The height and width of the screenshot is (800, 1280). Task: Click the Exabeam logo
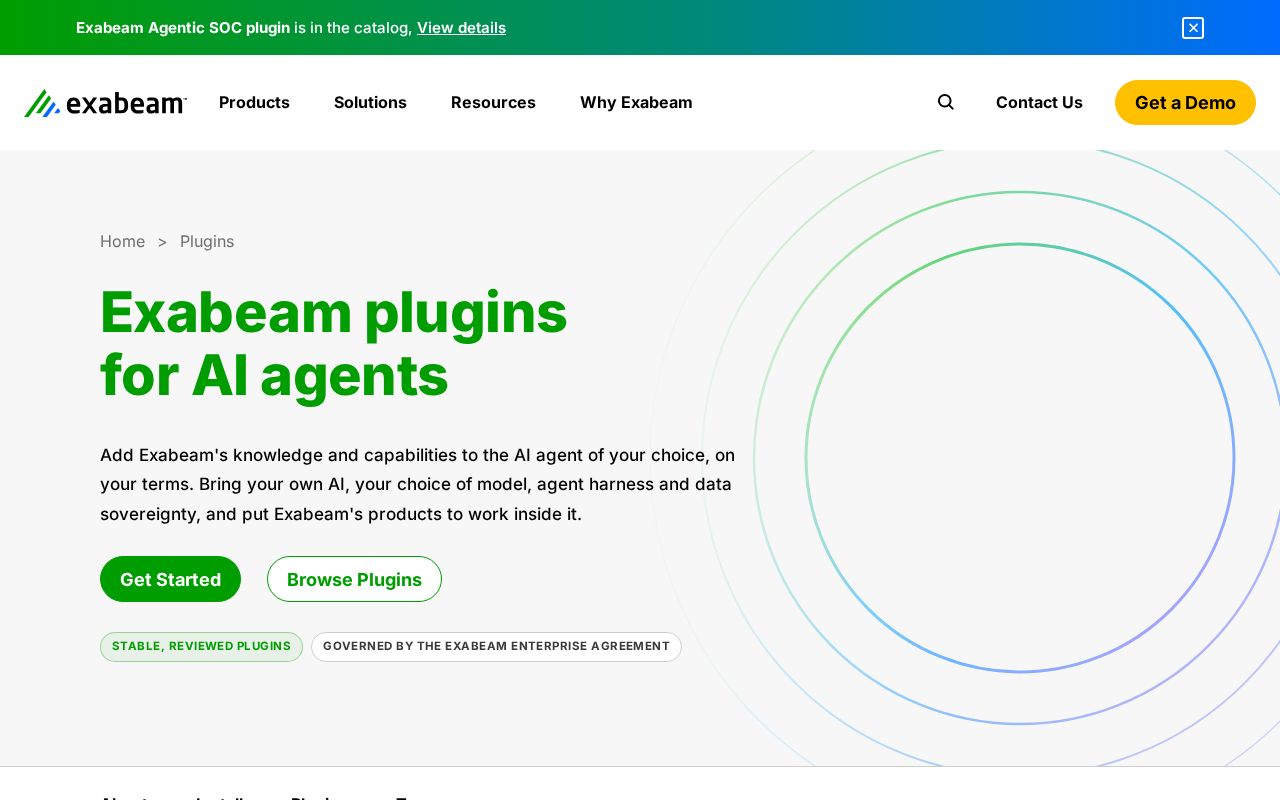[x=105, y=103]
